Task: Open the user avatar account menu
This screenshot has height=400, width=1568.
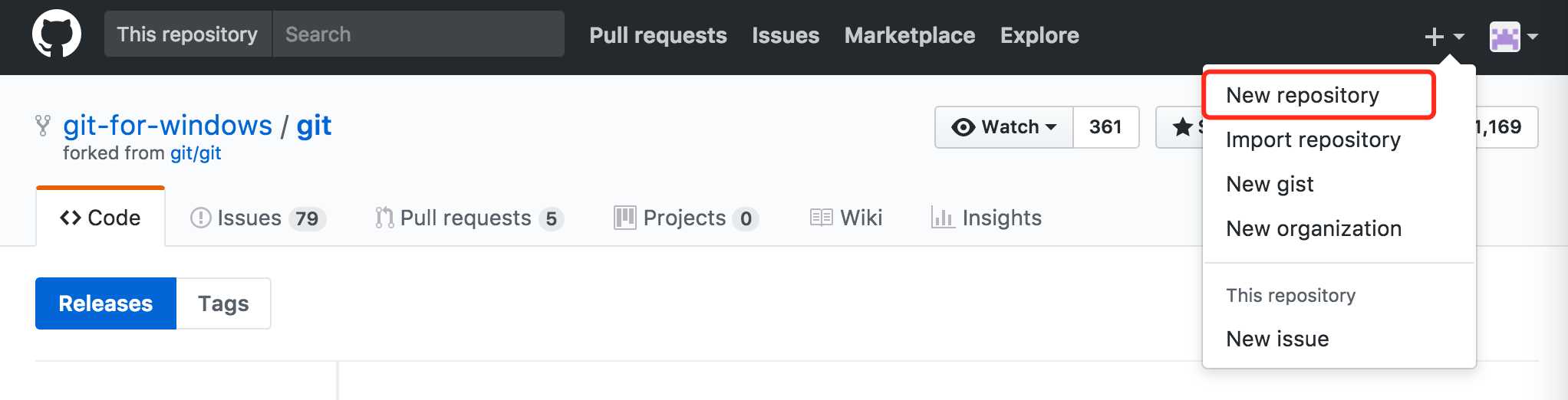Action: pyautogui.click(x=1513, y=36)
